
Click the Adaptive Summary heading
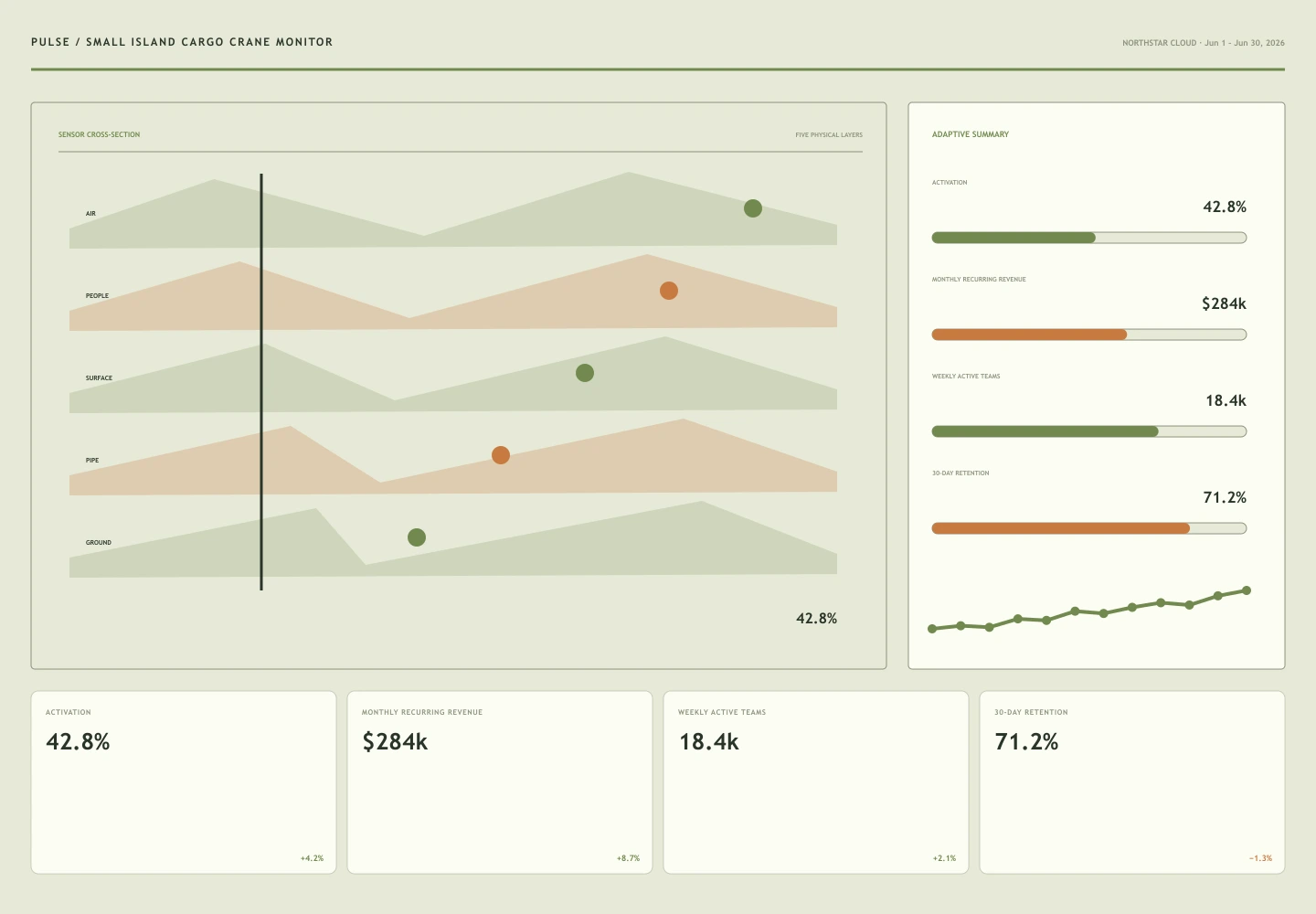click(x=971, y=134)
